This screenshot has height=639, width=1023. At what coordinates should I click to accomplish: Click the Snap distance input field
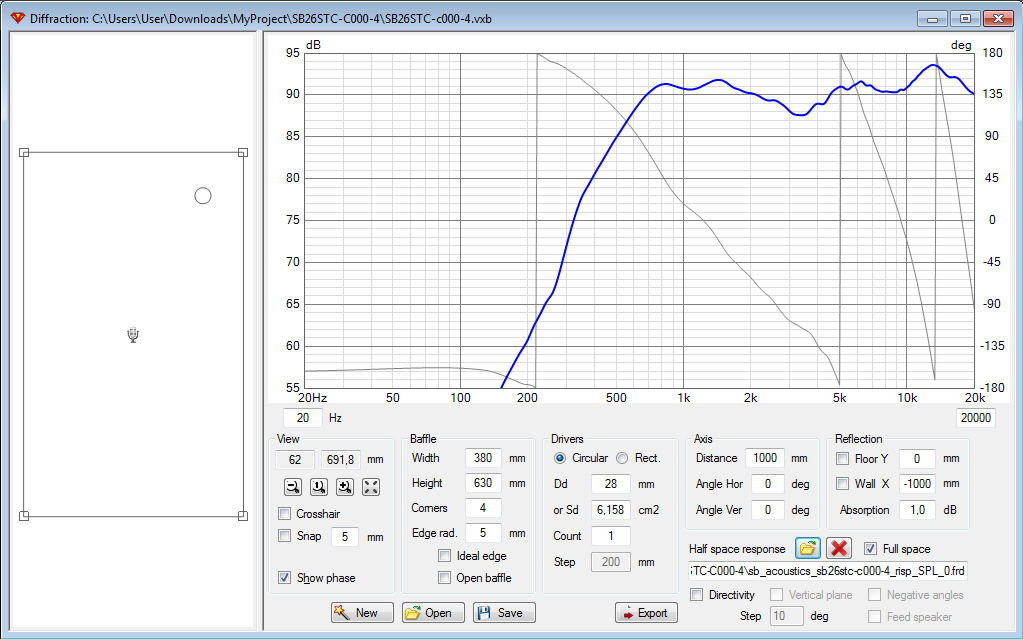point(344,537)
